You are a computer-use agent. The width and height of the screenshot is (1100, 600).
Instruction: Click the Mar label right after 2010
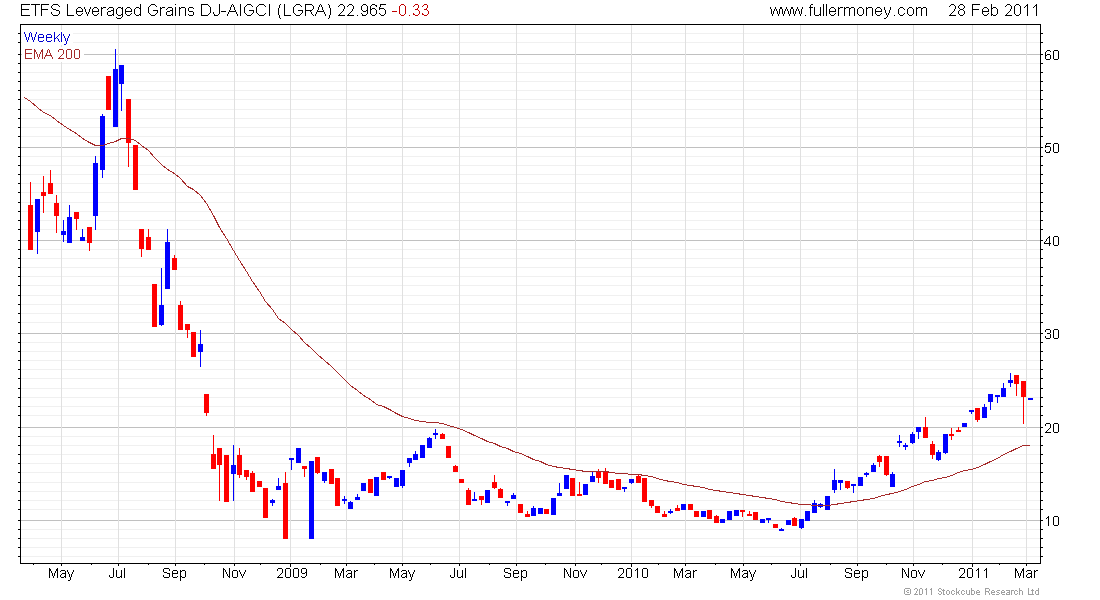click(685, 573)
